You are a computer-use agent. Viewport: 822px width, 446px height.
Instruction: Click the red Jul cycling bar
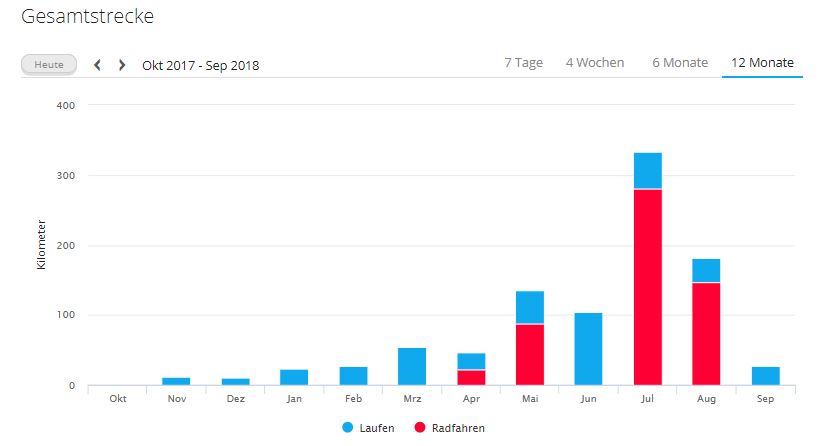(x=648, y=287)
